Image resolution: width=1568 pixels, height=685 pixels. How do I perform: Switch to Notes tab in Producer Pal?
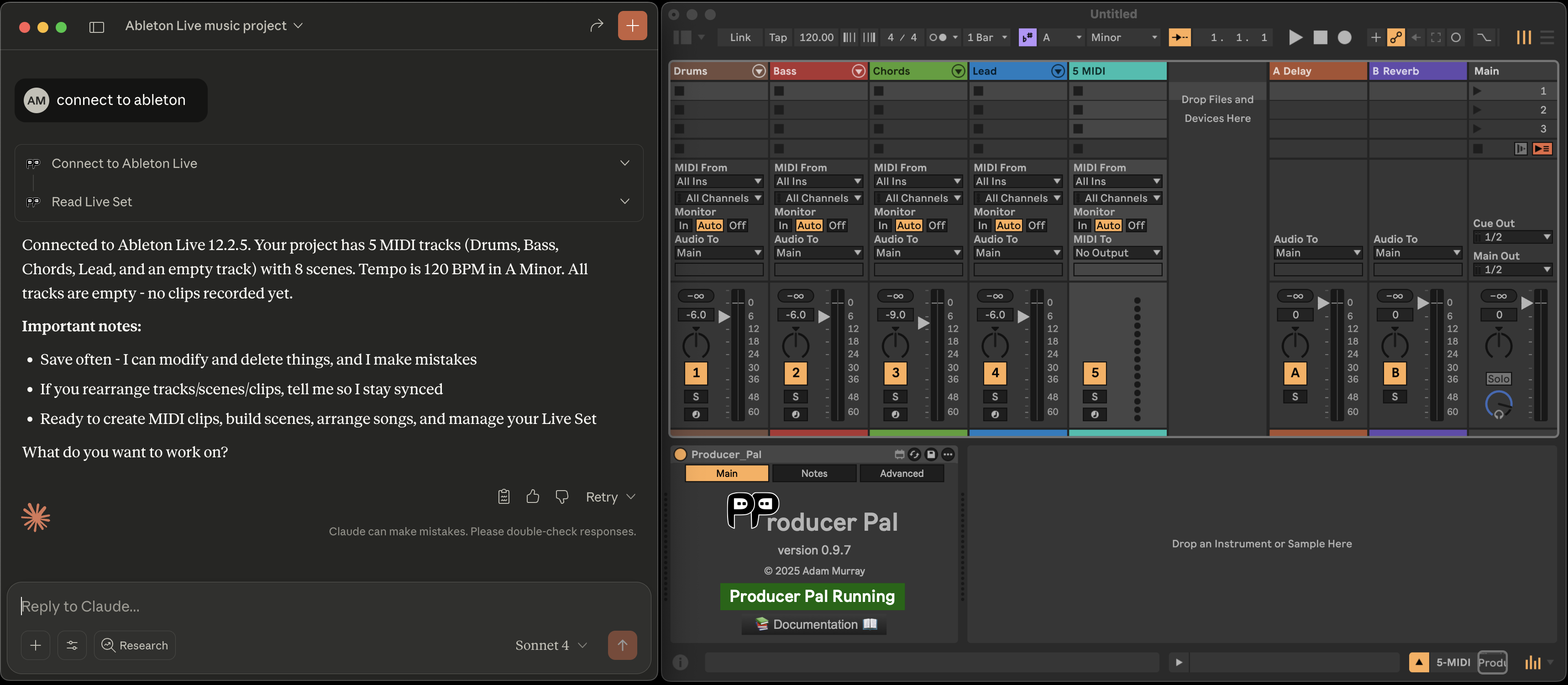814,473
